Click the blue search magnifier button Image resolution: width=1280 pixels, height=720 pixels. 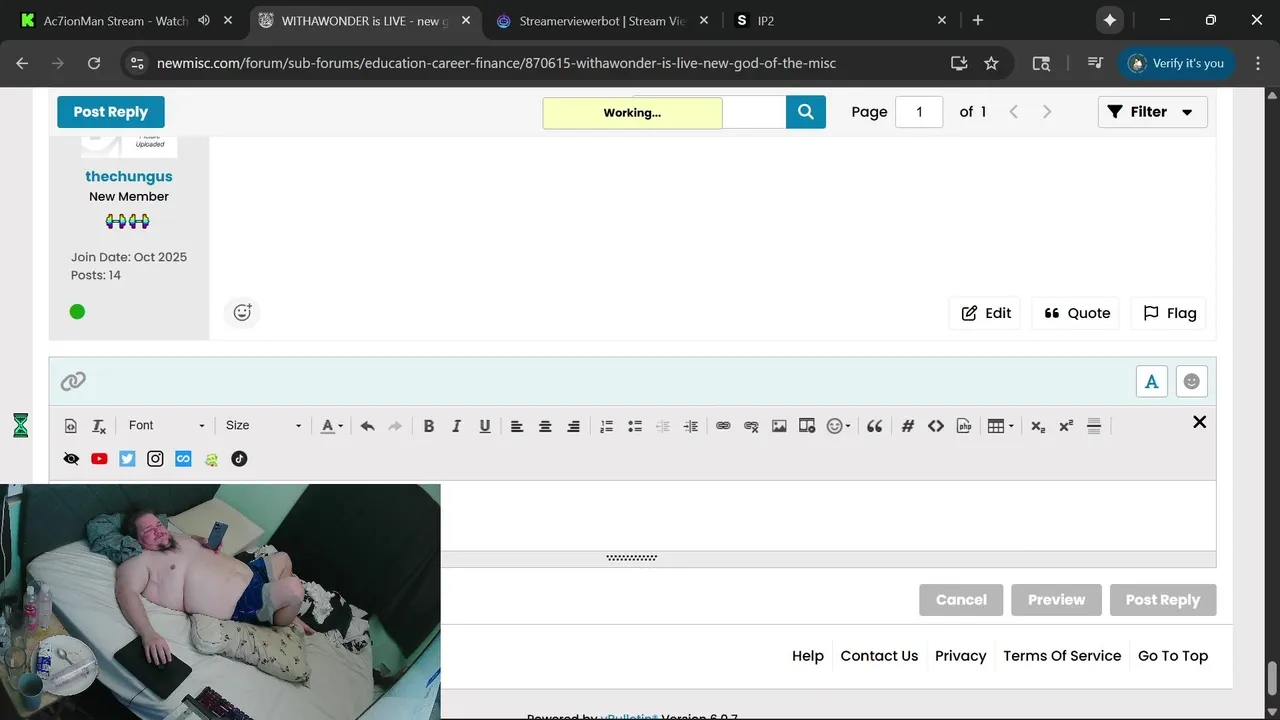point(806,112)
